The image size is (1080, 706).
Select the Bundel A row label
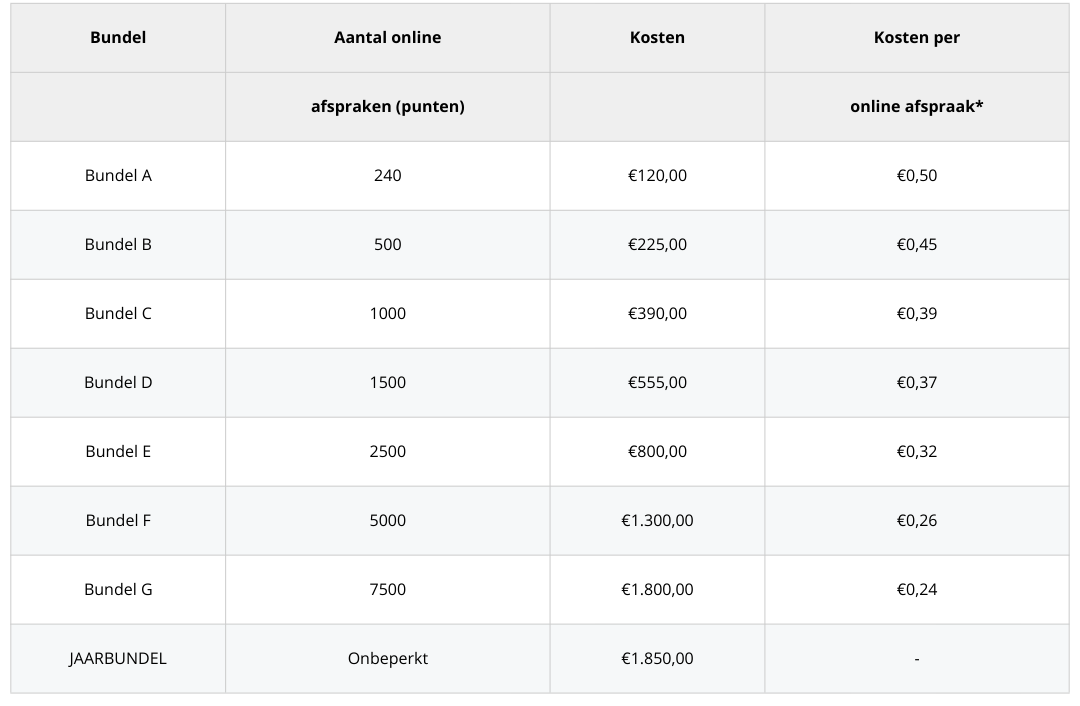point(118,176)
